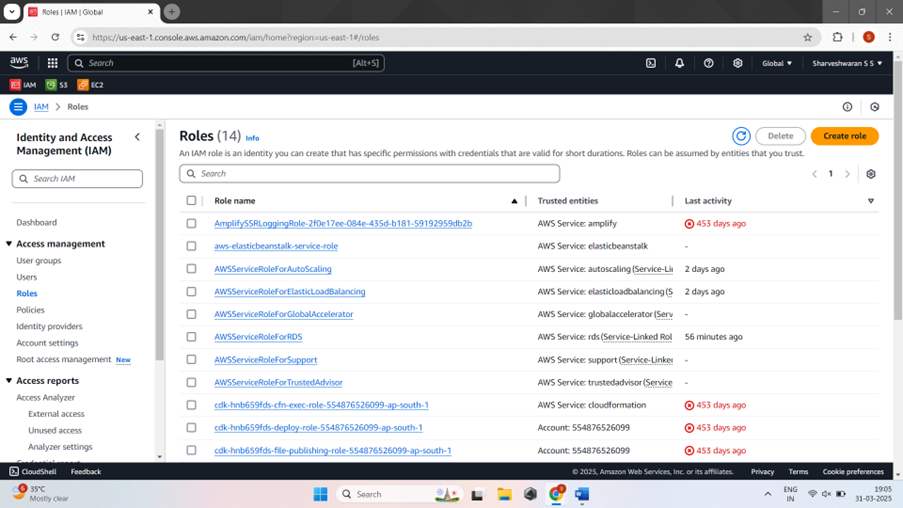Open Windows Start menu
The image size is (903, 508).
(321, 494)
